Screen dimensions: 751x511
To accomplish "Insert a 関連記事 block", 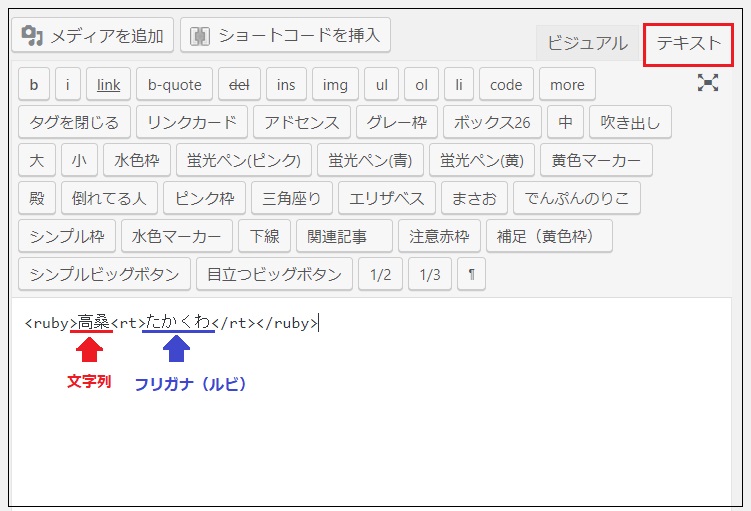I will (x=344, y=236).
